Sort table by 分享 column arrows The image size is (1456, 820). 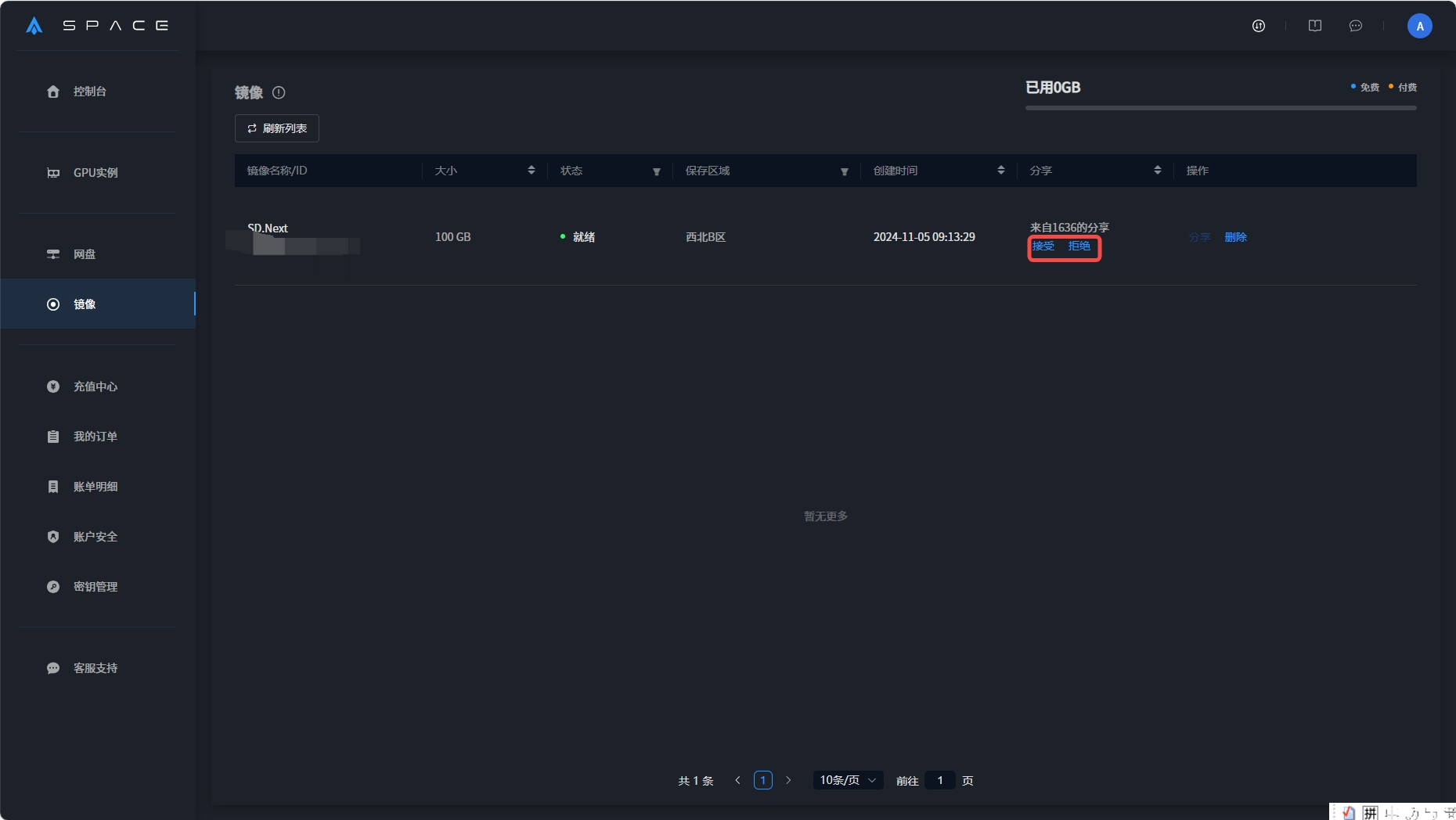click(1158, 170)
